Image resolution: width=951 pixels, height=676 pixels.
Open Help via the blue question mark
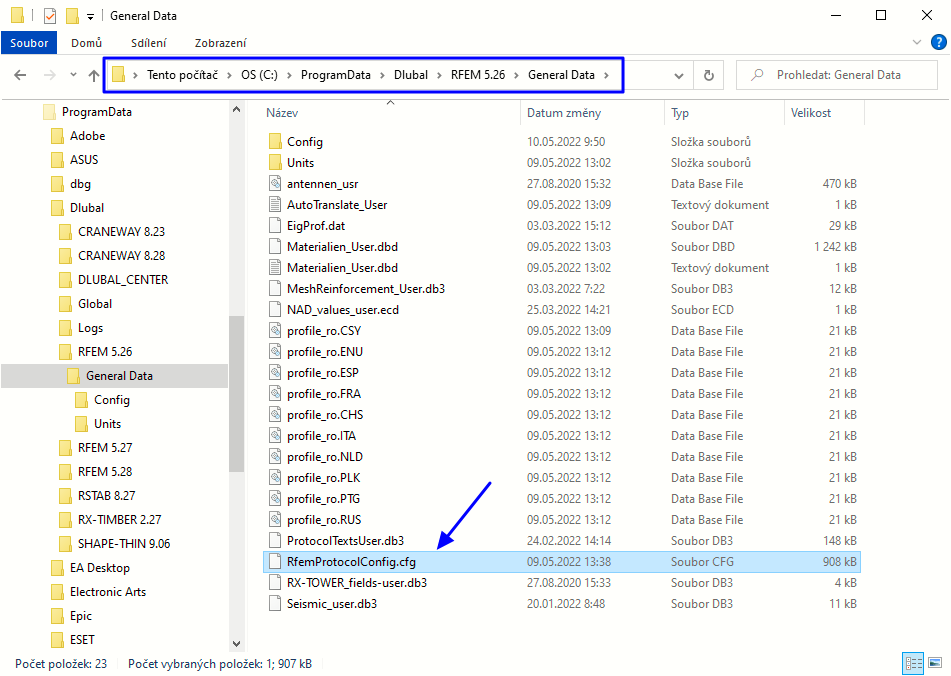(937, 42)
